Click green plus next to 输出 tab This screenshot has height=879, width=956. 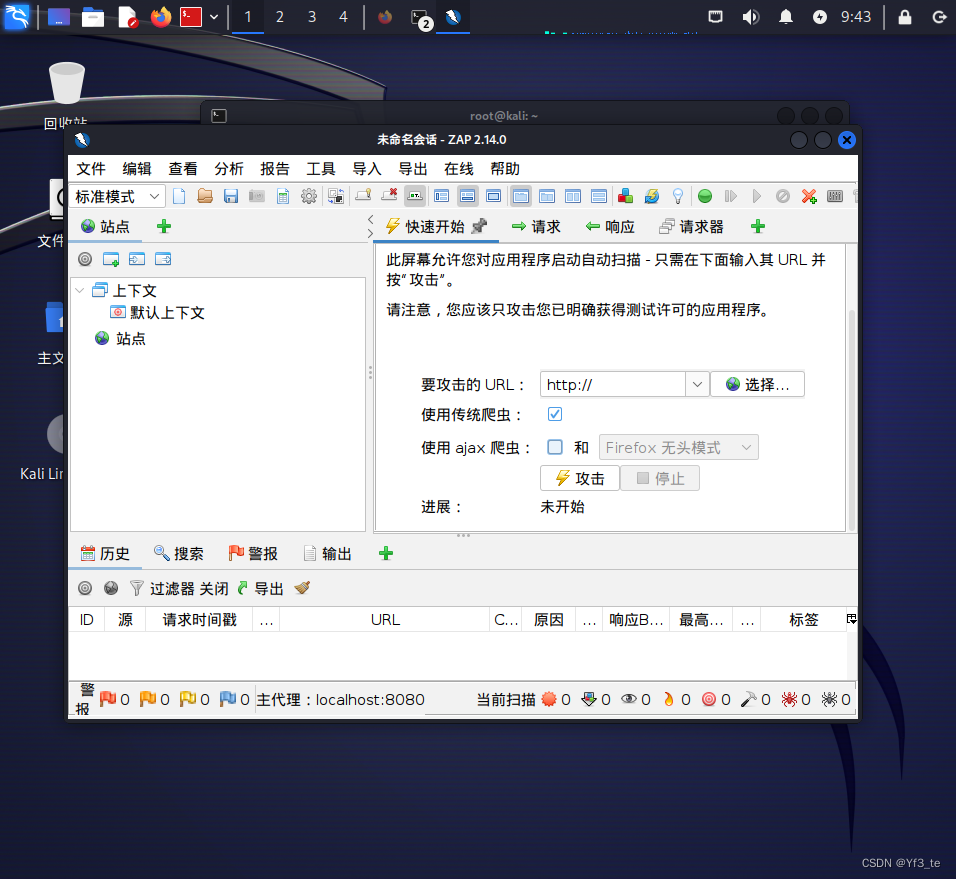click(x=386, y=553)
